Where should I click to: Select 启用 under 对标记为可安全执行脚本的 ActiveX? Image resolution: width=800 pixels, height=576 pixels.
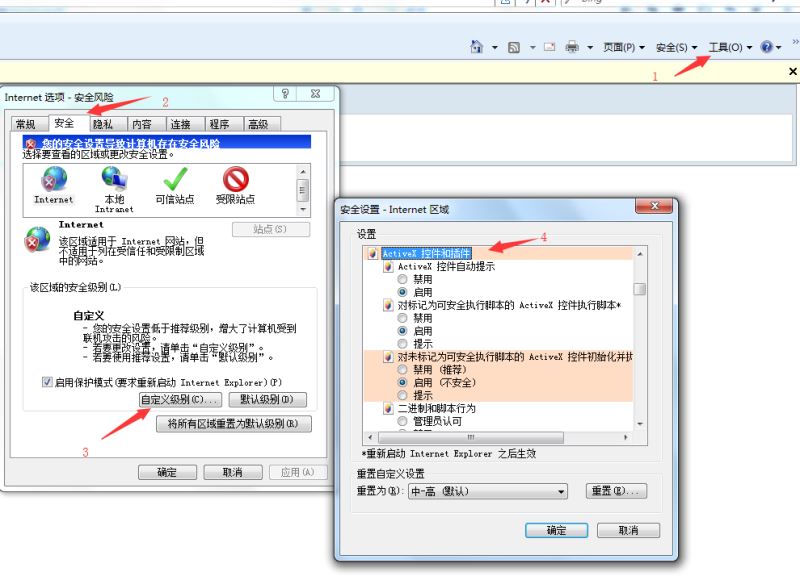point(403,331)
